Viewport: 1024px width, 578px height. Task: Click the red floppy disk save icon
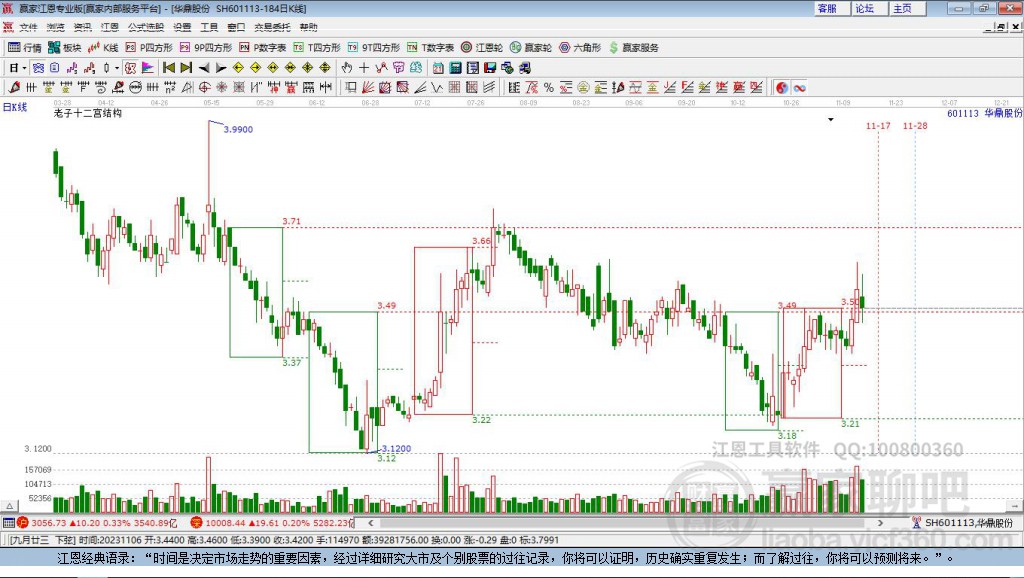(x=490, y=67)
